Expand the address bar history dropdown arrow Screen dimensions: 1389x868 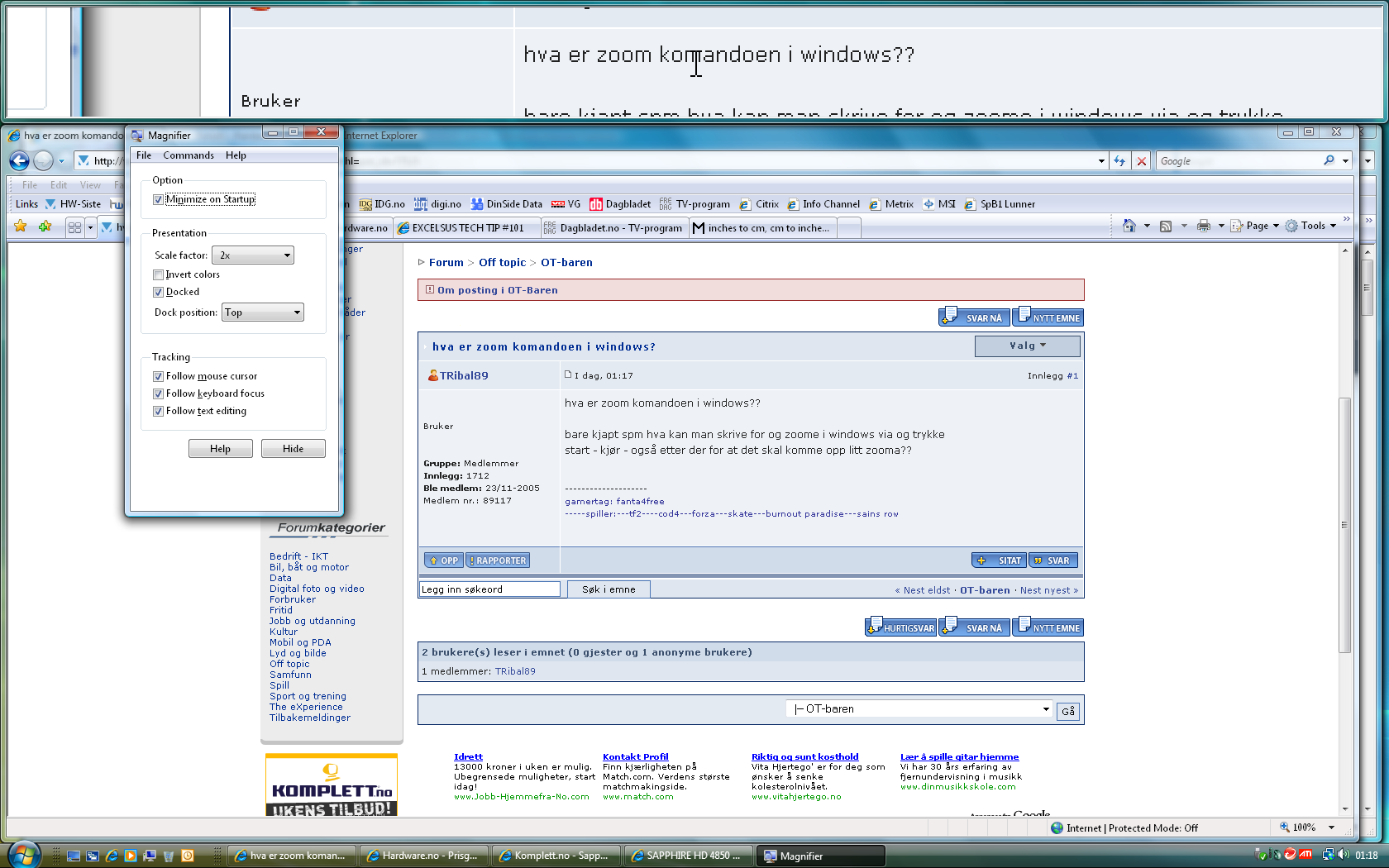click(1101, 161)
